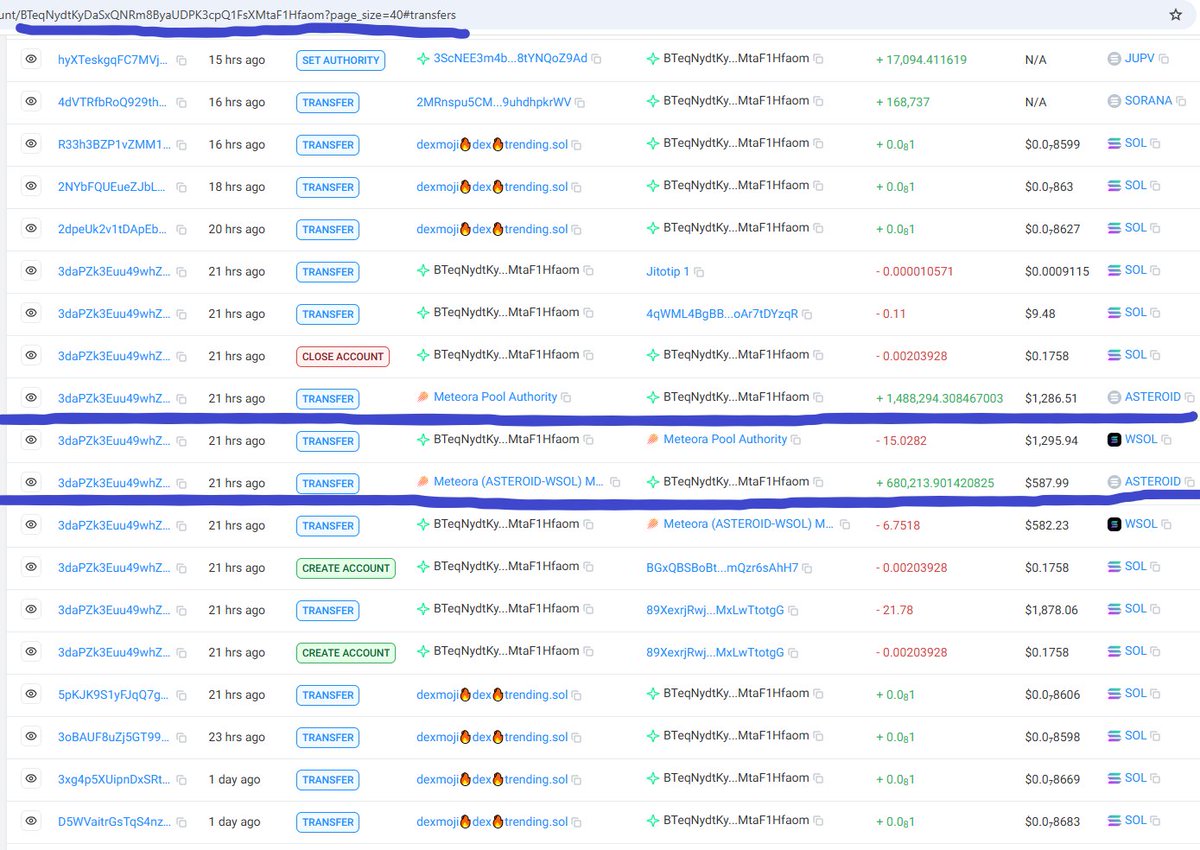The height and width of the screenshot is (850, 1200).
Task: Click the WSOL token logo in $582.23 row
Action: coord(1116,524)
